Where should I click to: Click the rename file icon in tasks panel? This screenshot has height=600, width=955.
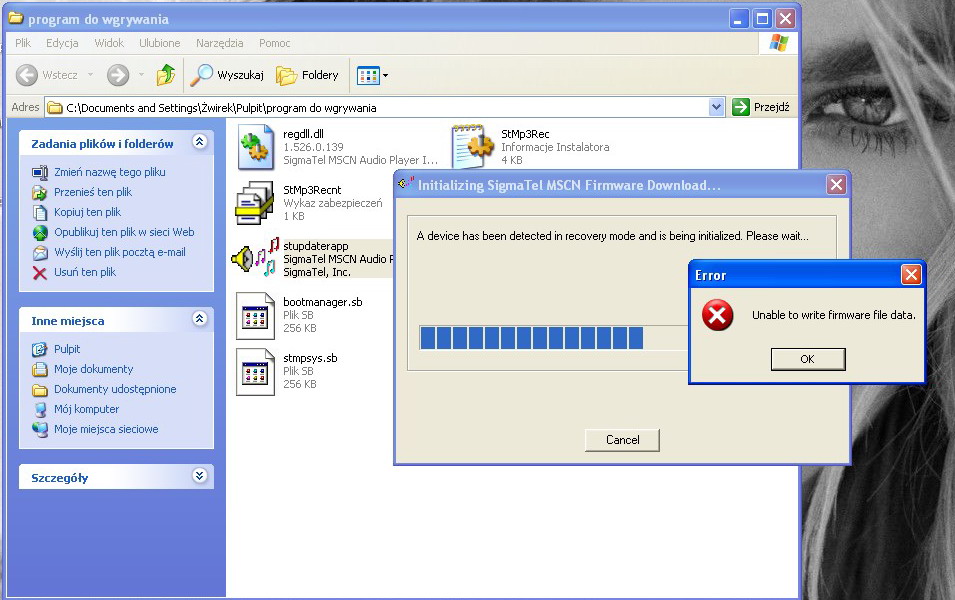(x=40, y=172)
